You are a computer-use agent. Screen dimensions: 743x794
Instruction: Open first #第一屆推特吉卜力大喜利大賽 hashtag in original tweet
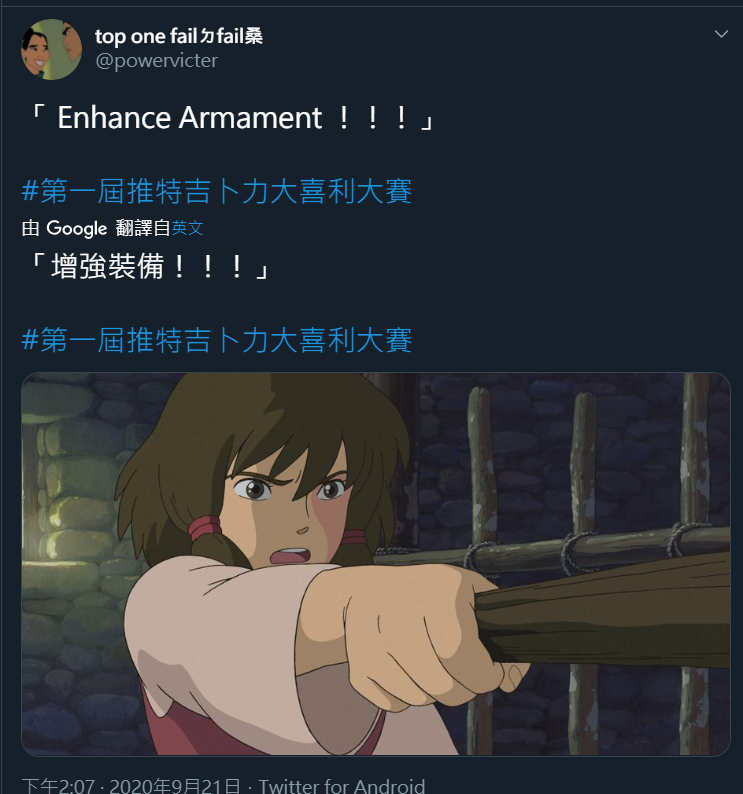pos(217,191)
